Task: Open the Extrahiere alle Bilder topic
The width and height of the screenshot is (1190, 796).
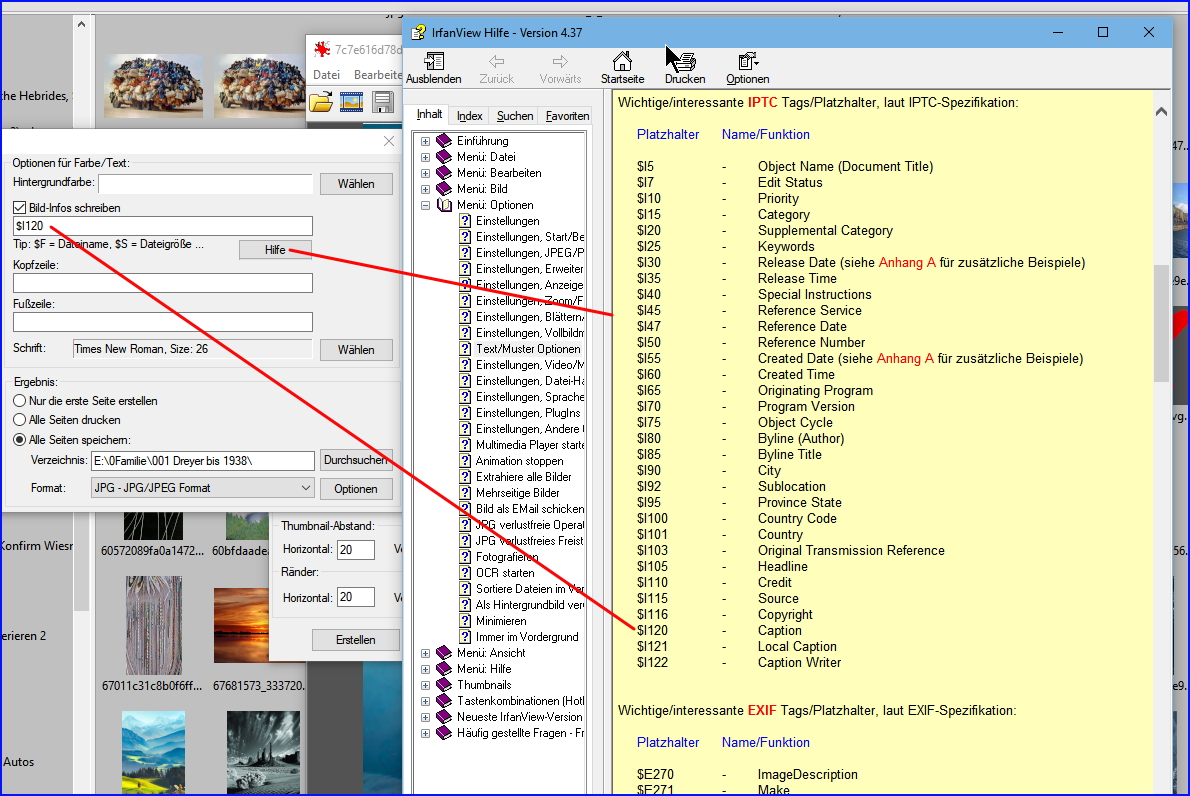Action: 524,477
